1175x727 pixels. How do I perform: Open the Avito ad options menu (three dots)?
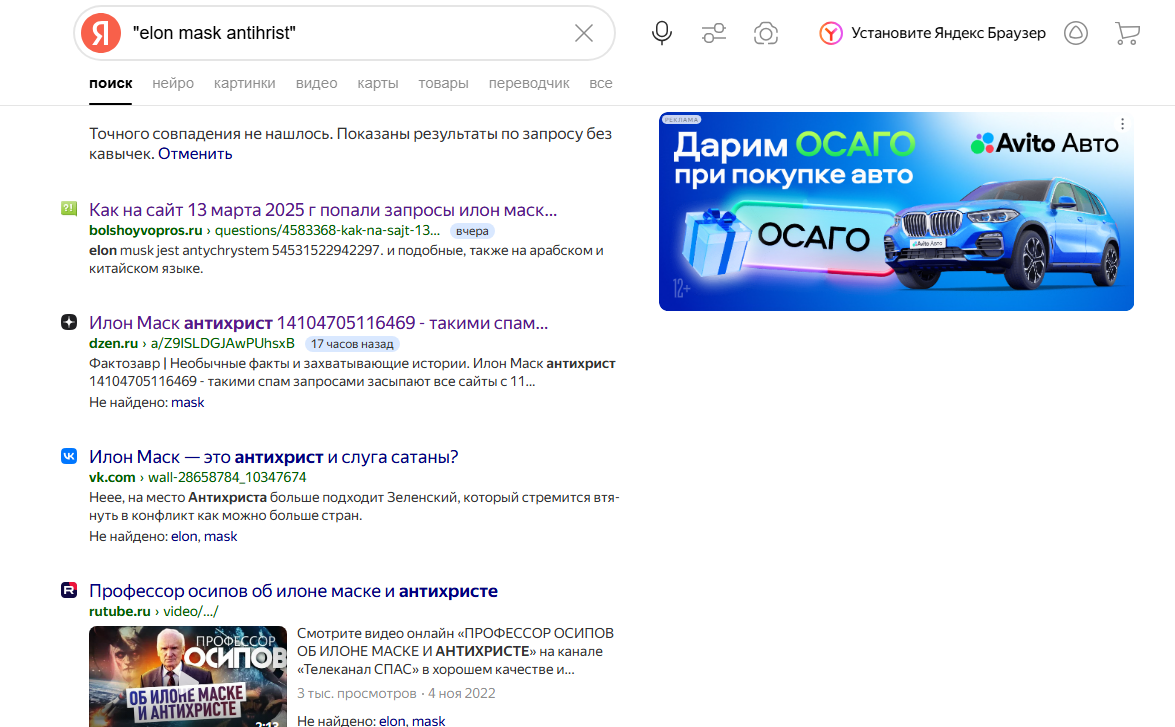pyautogui.click(x=1124, y=123)
